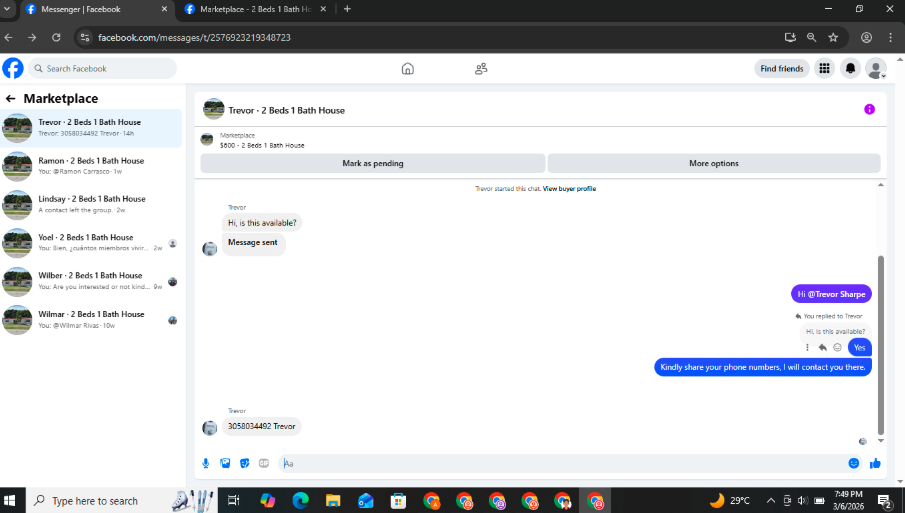Image resolution: width=905 pixels, height=513 pixels.
Task: Open Task View on taskbar
Action: pos(234,500)
